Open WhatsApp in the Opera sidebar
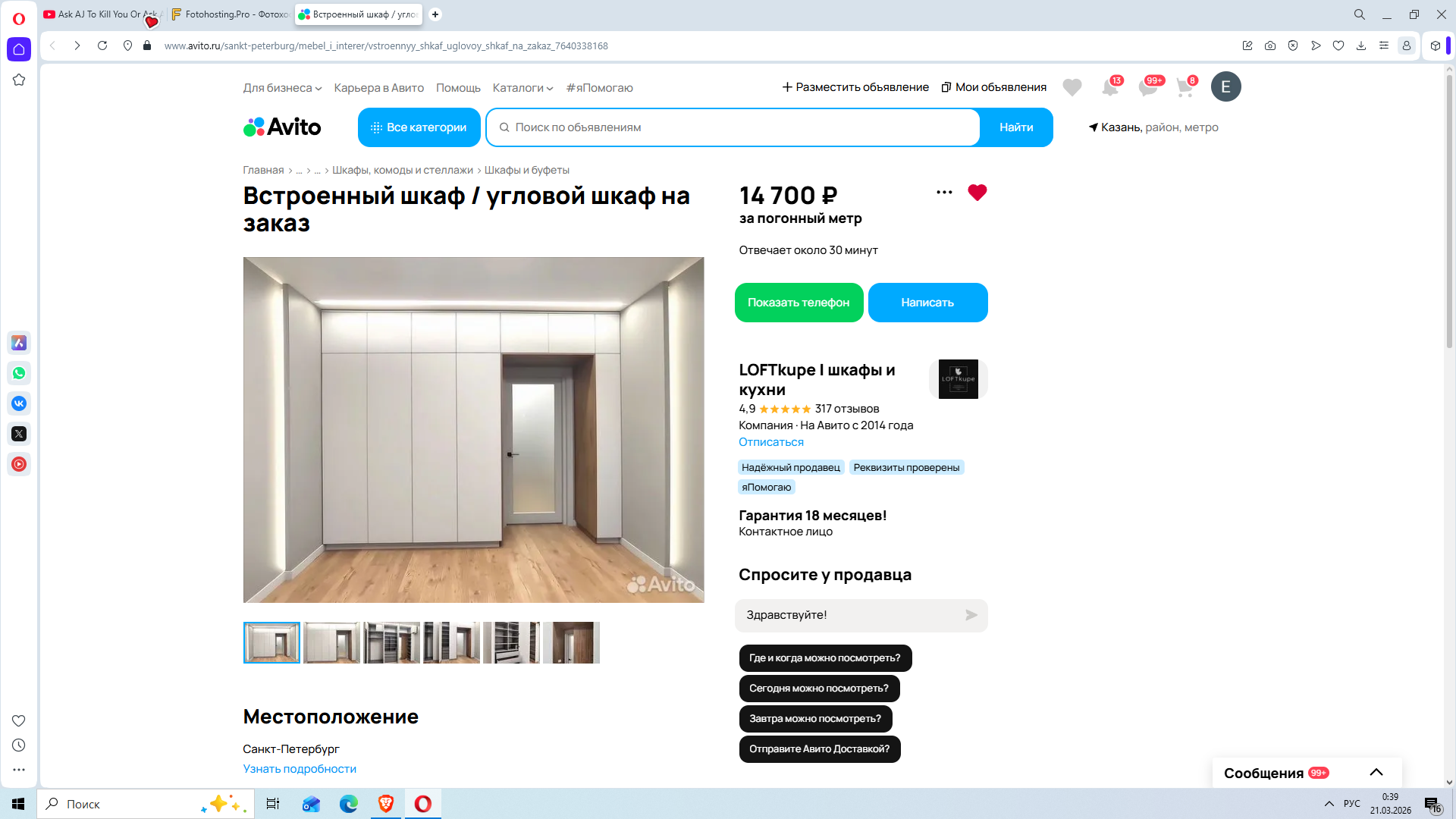The width and height of the screenshot is (1456, 819). (x=19, y=373)
